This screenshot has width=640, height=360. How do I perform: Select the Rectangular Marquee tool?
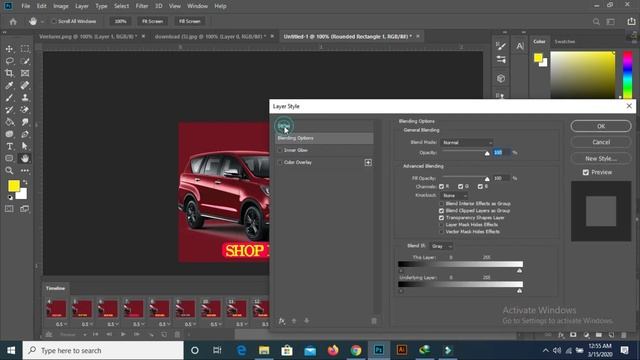tap(25, 49)
